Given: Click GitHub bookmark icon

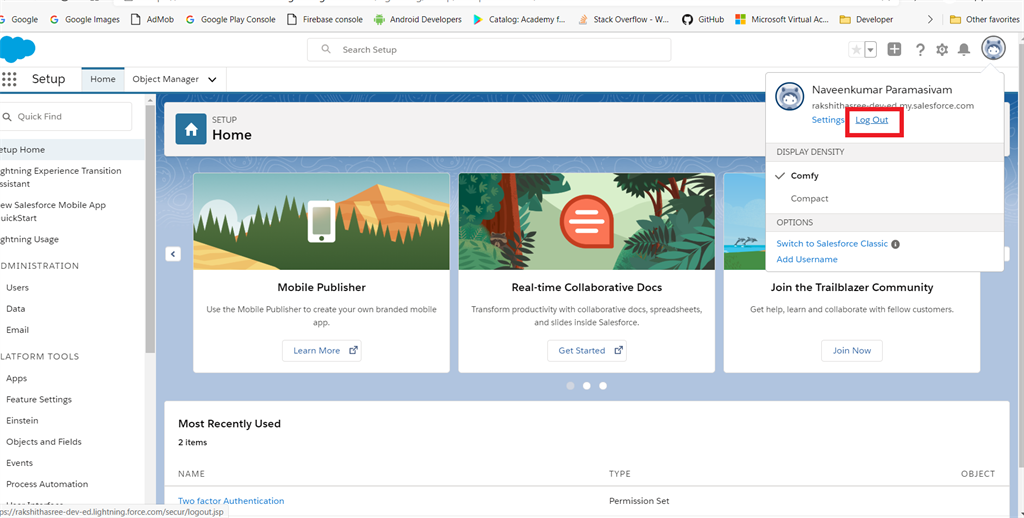Looking at the screenshot, I should [x=687, y=20].
